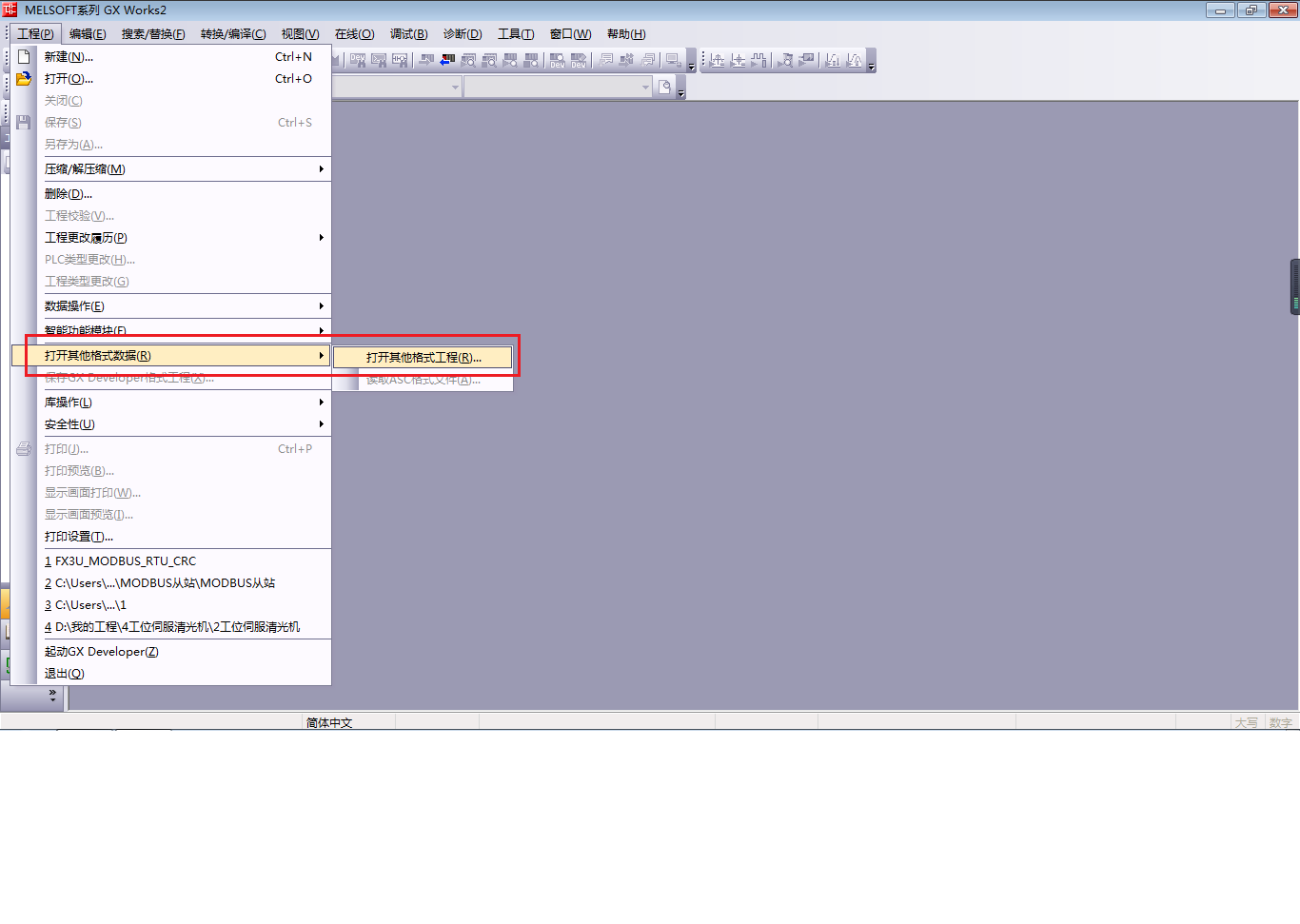The height and width of the screenshot is (924, 1300).
Task: Click the page-with-magnifier icon right of the combo boxes
Action: [665, 88]
